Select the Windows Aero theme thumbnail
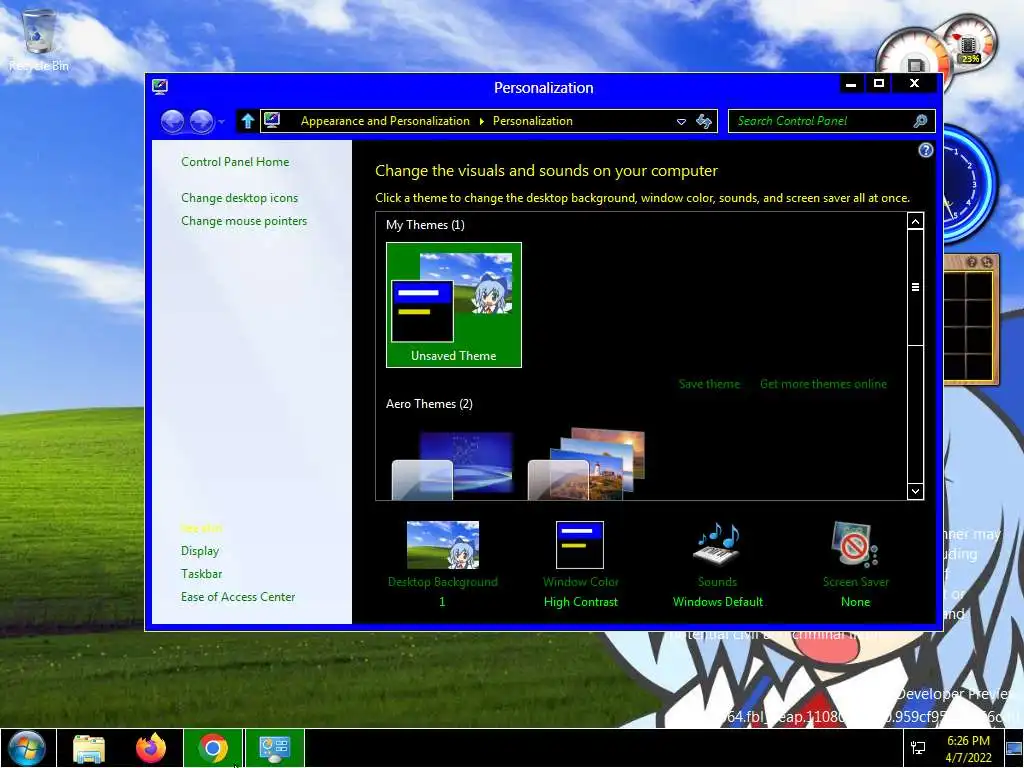This screenshot has height=768, width=1024. (x=453, y=465)
